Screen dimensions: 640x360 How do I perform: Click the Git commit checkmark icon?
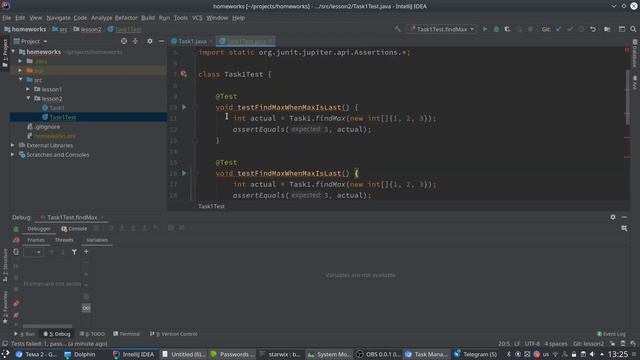[x=570, y=29]
